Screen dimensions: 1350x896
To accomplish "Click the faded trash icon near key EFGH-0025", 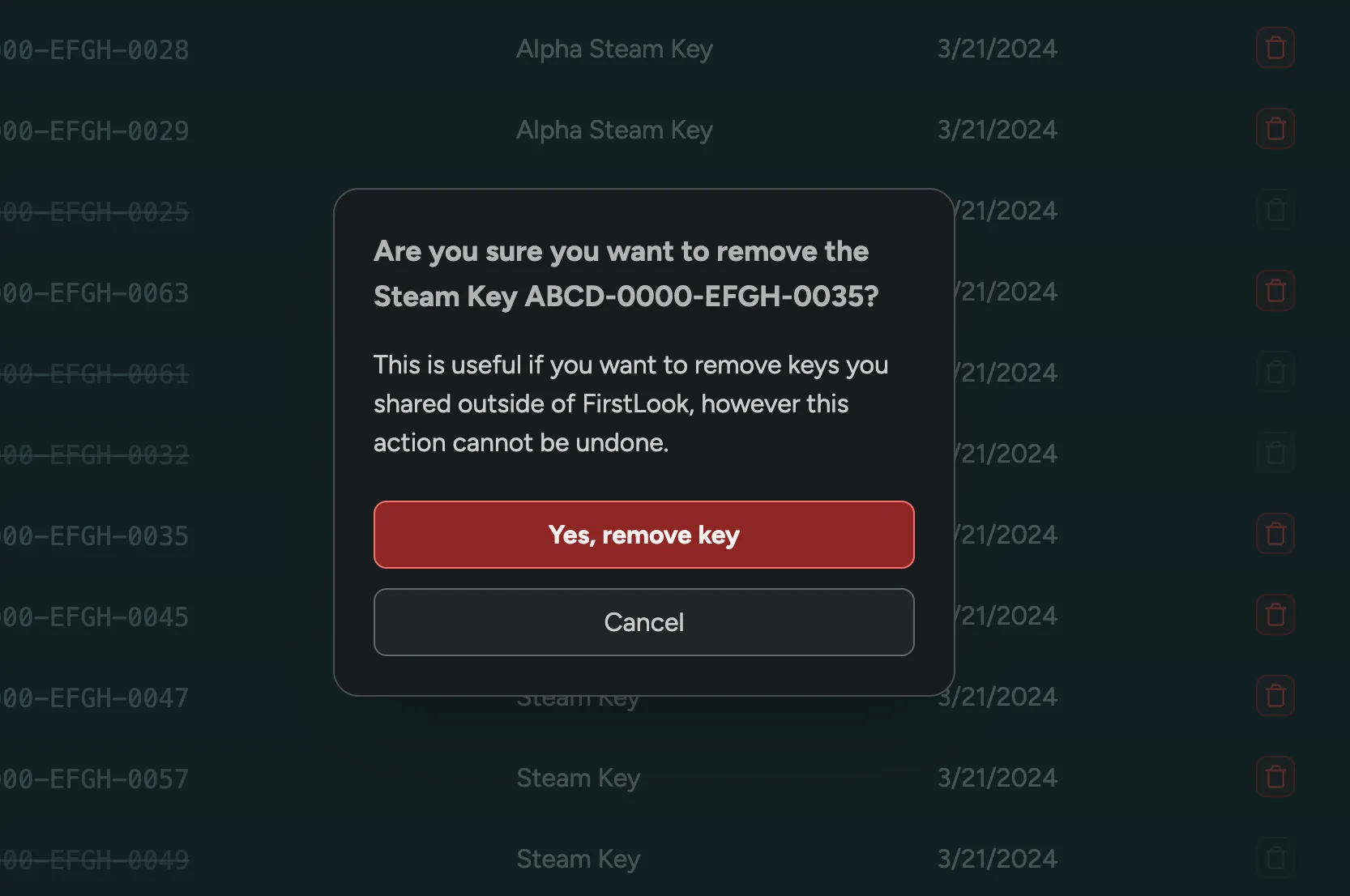I will 1275,210.
